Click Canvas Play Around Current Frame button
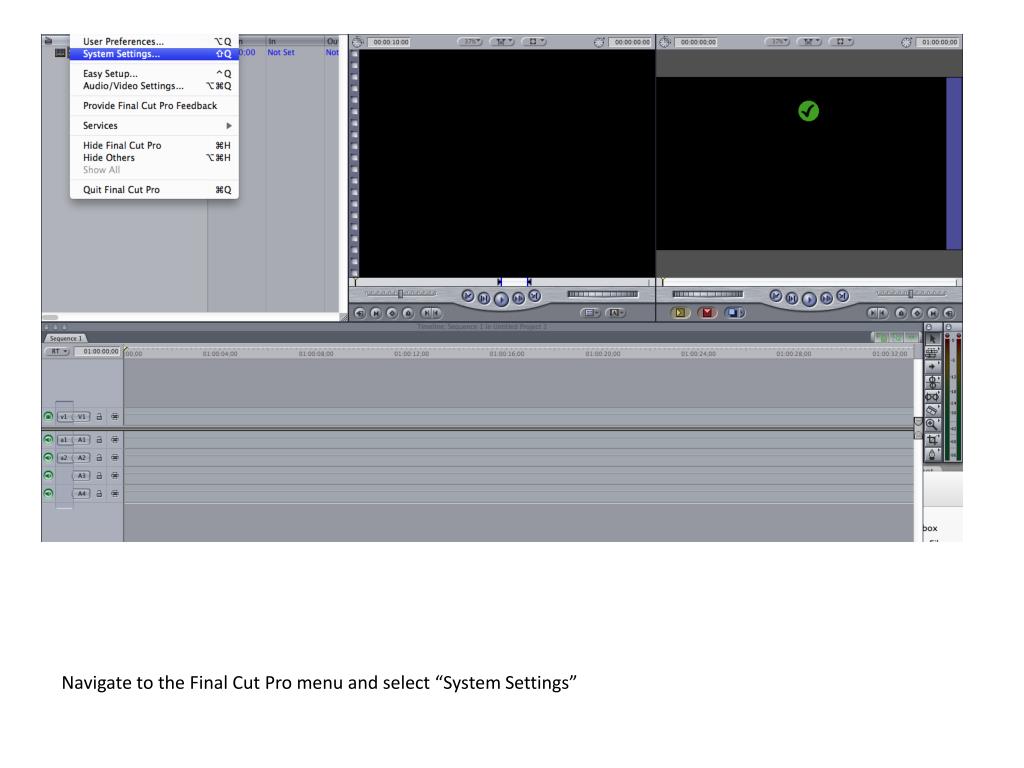The height and width of the screenshot is (768, 1024). click(x=826, y=298)
